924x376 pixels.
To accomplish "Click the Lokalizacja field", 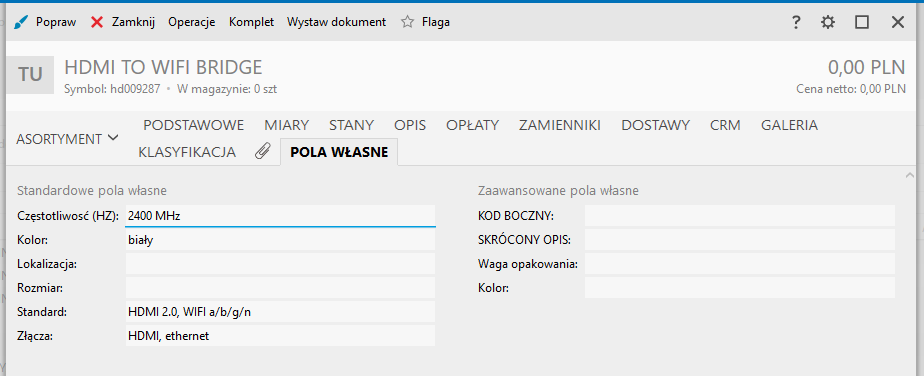I will point(280,264).
